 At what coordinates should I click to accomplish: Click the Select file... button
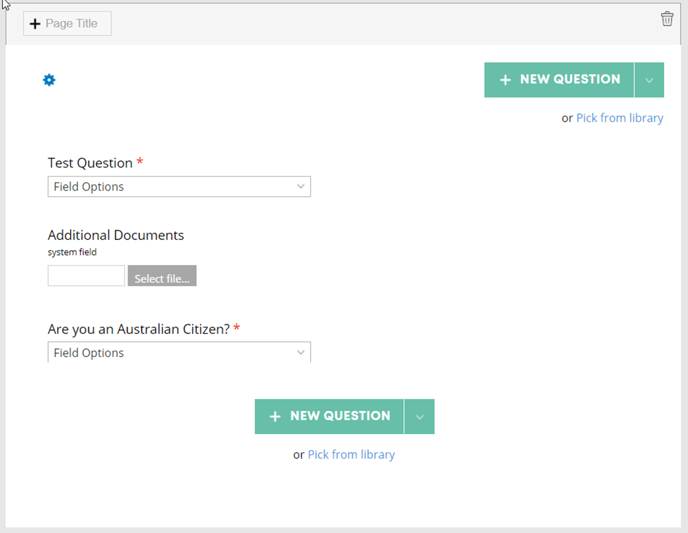[162, 275]
